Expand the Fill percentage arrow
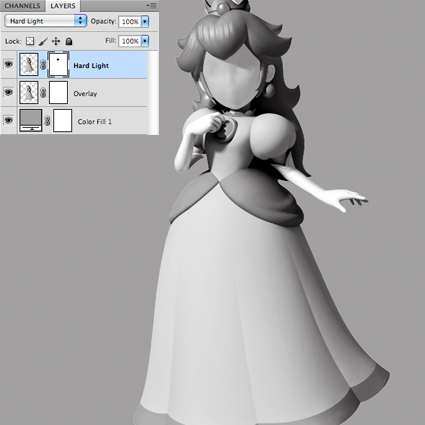 [145, 41]
